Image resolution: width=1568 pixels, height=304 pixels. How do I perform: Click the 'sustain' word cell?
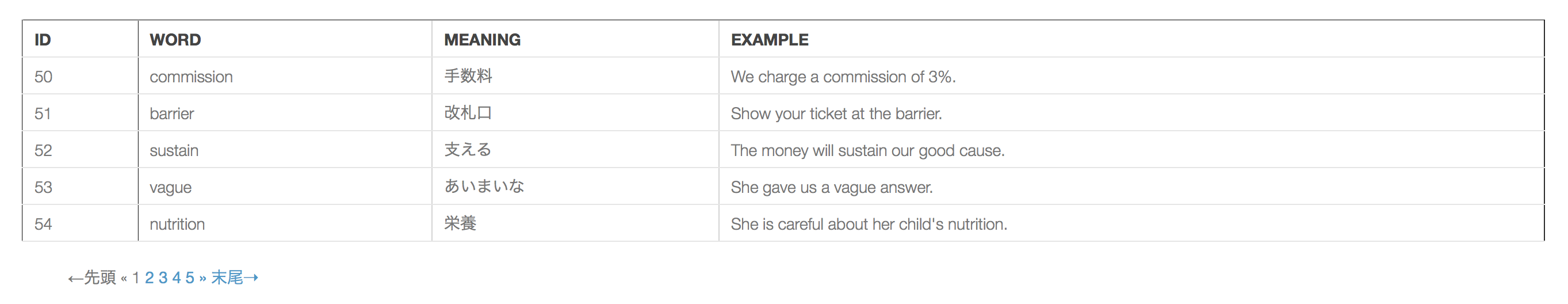pos(285,150)
